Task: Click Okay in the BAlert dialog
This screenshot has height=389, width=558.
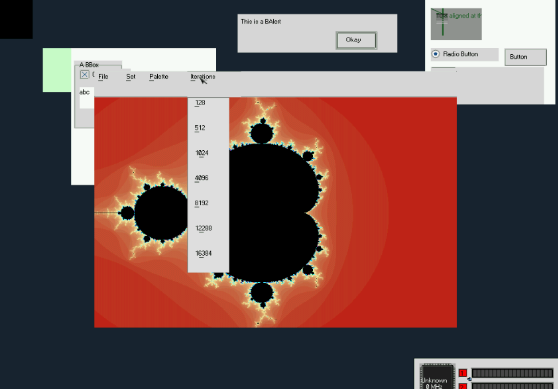Action: [x=356, y=40]
